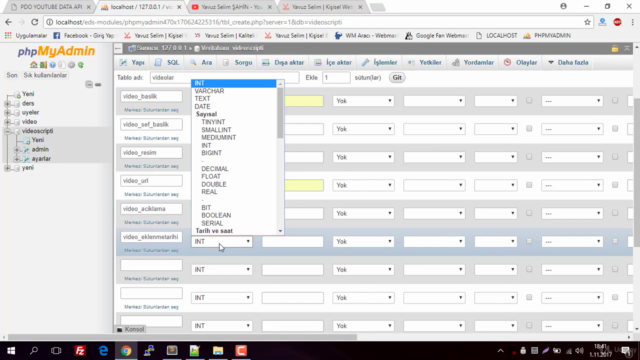Expand the ders database node
Image resolution: width=640 pixels, height=360 pixels.
pos(7,104)
